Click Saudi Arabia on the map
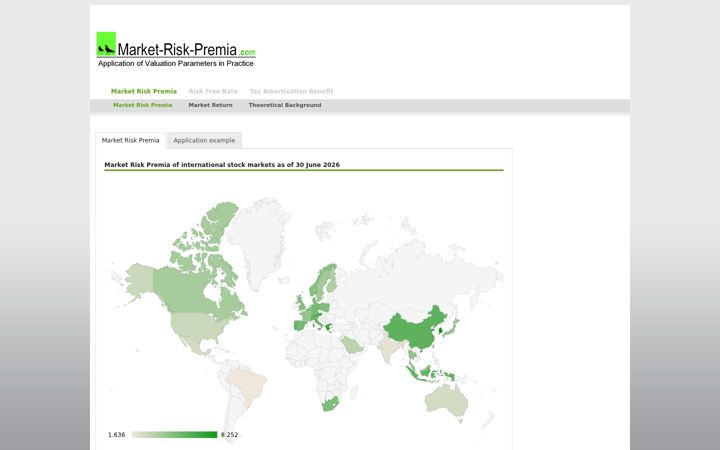 [x=353, y=344]
